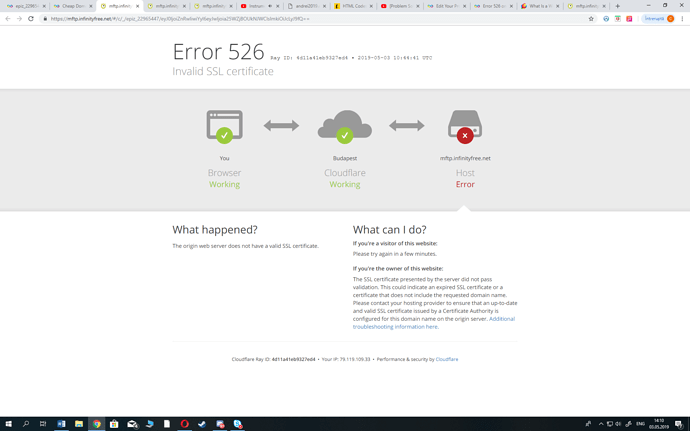Click the Host server error icon

pyautogui.click(x=465, y=127)
